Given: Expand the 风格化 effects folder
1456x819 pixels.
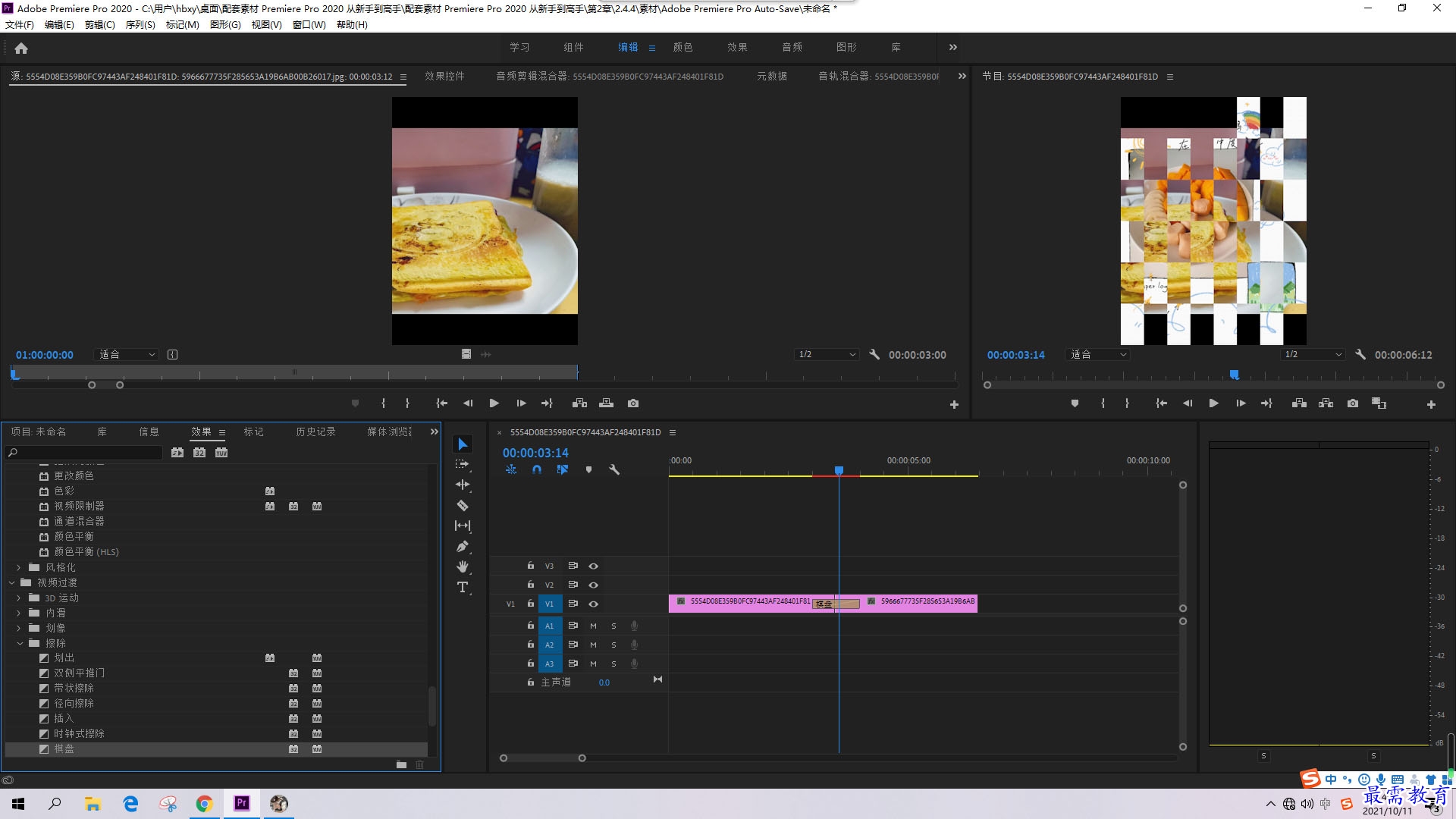Looking at the screenshot, I should (x=19, y=568).
